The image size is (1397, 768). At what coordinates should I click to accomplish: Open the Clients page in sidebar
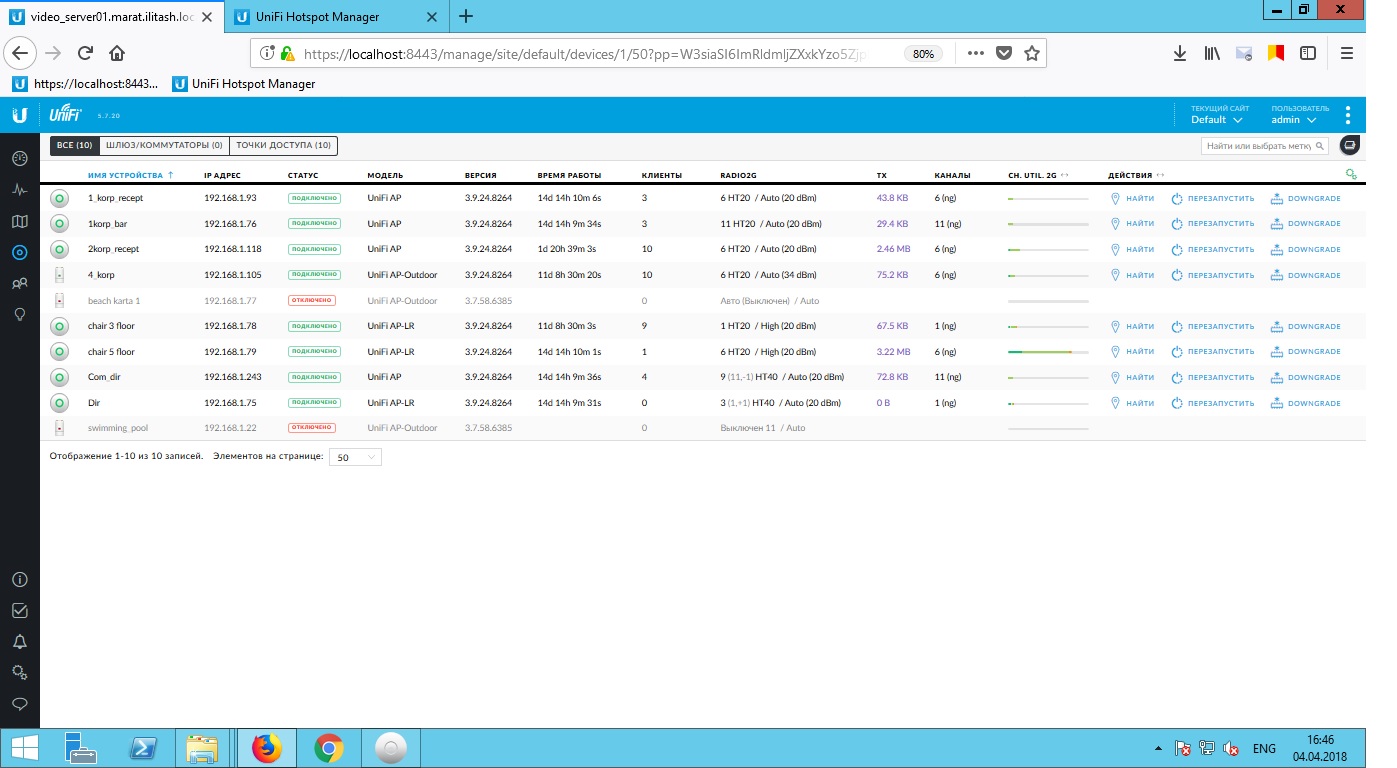coord(19,284)
